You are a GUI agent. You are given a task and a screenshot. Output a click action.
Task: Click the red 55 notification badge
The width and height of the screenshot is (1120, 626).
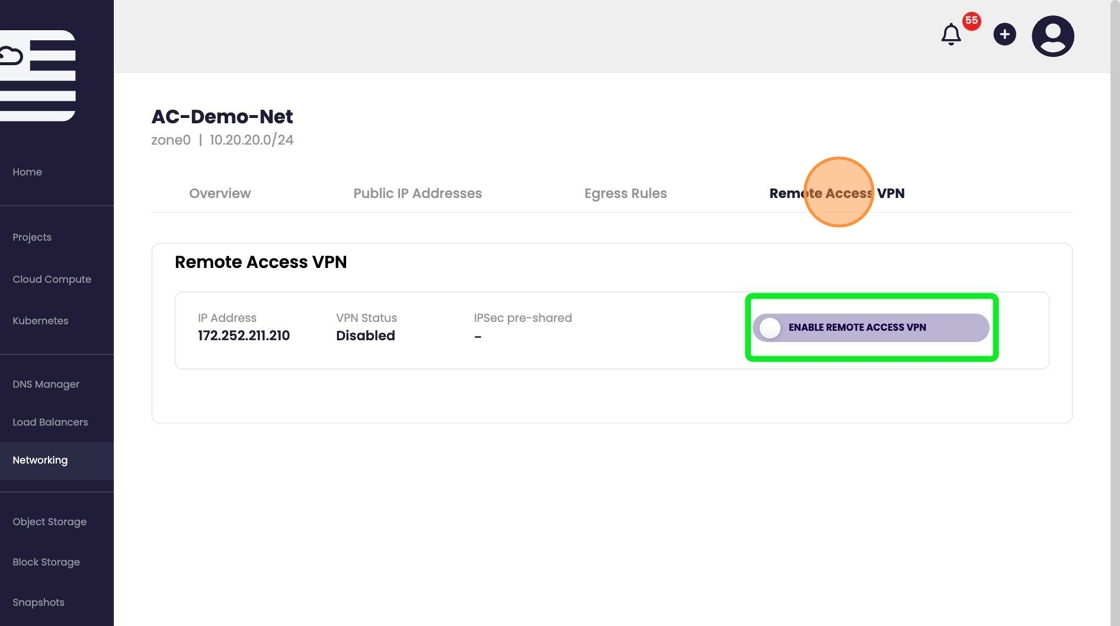[x=971, y=21]
